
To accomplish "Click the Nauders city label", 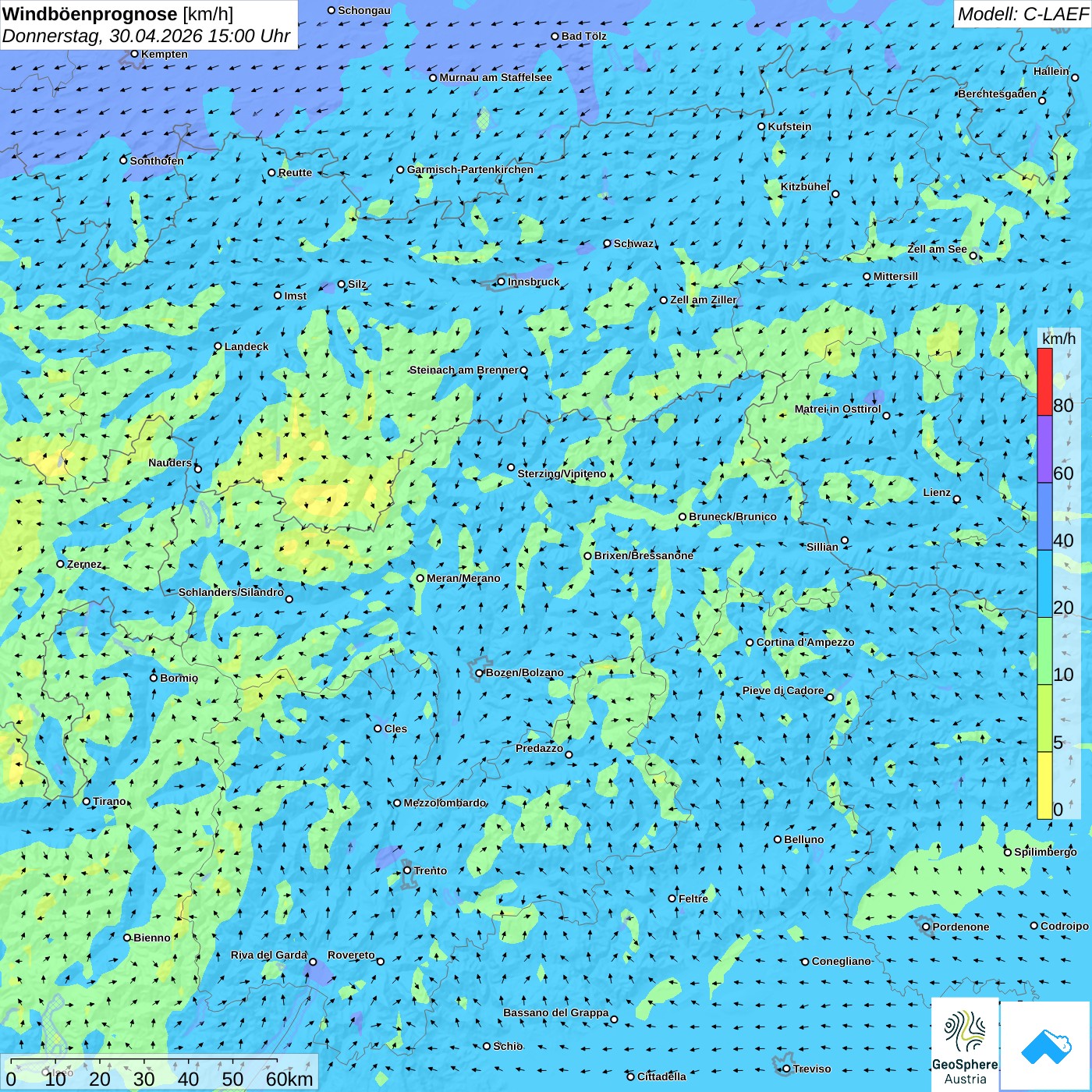I will click(x=170, y=463).
